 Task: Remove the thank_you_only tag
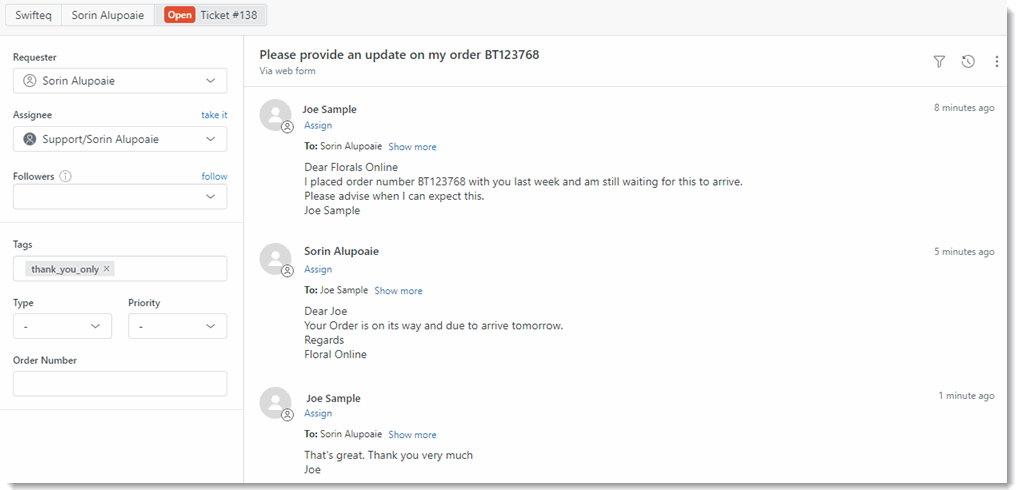107,268
